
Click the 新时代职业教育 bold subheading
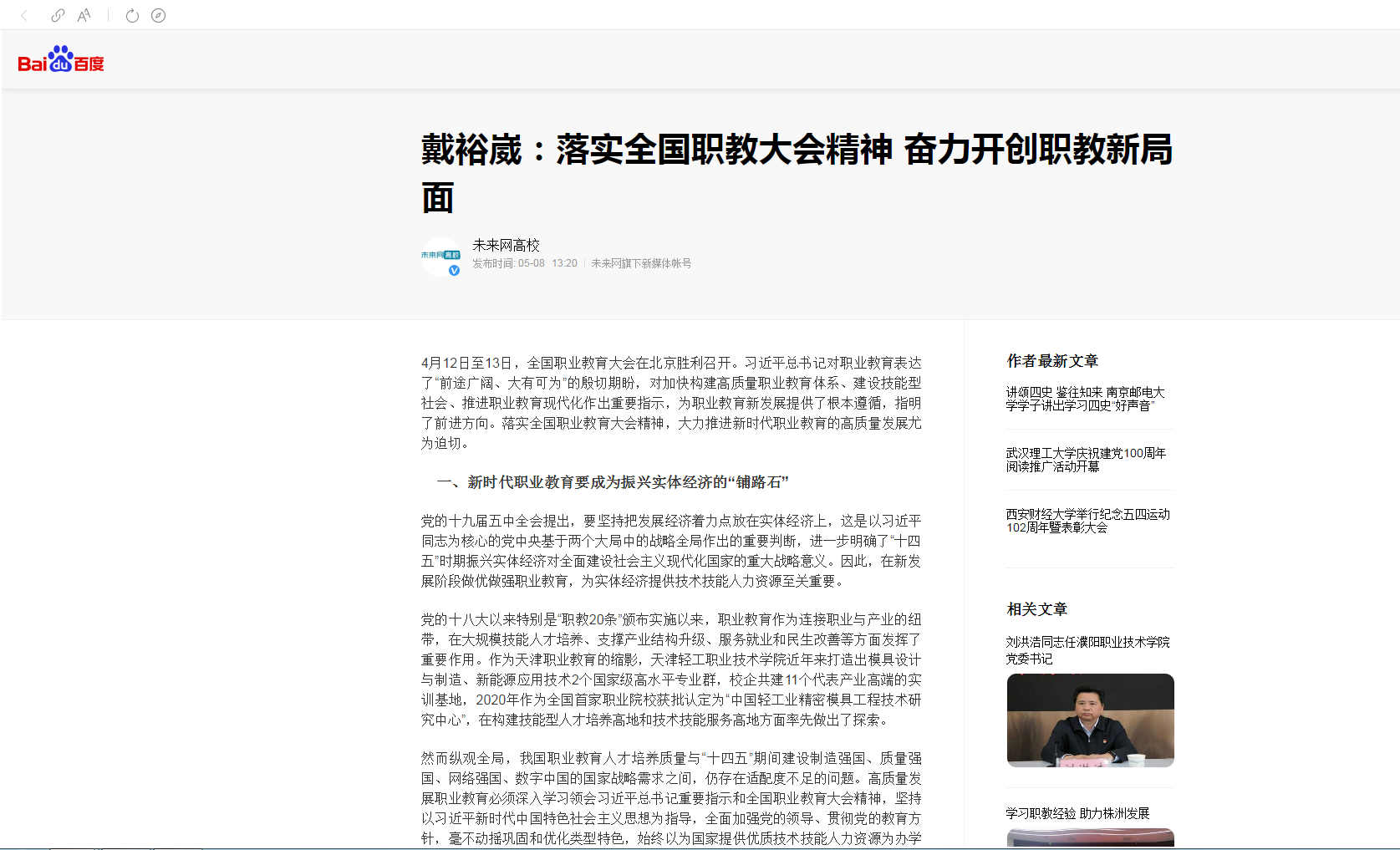tap(613, 482)
